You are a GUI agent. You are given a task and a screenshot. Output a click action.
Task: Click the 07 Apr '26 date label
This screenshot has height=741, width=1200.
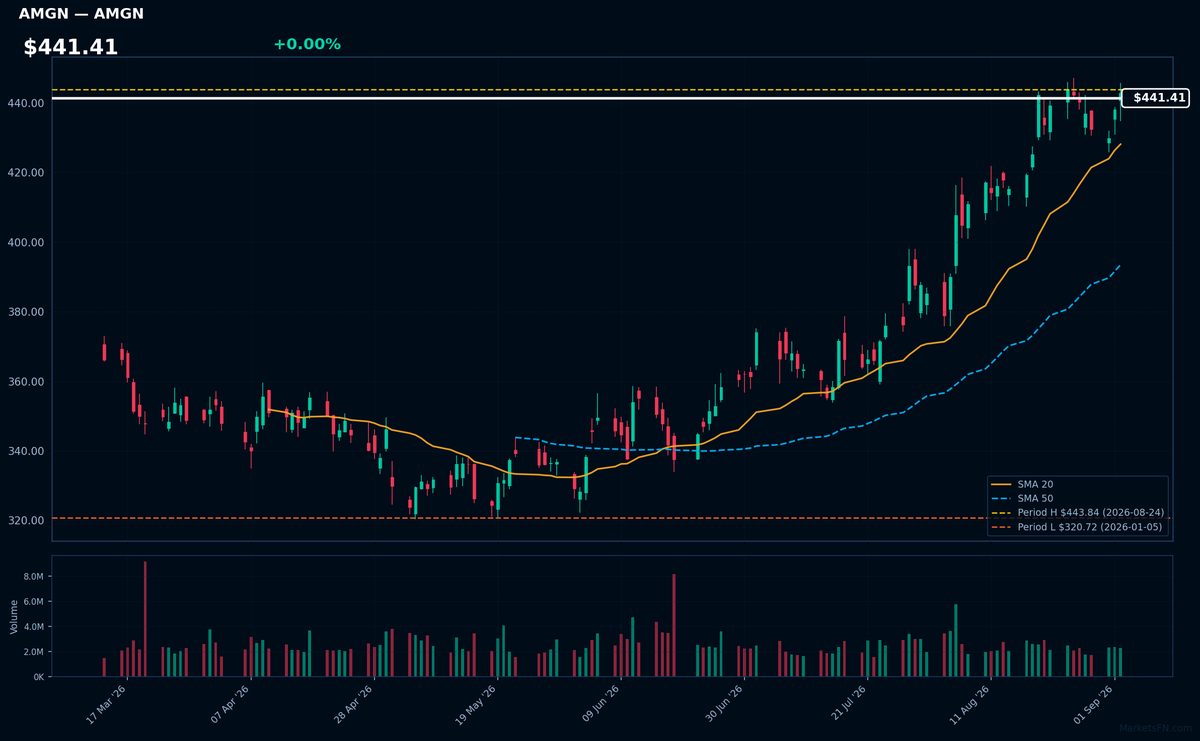(x=230, y=704)
